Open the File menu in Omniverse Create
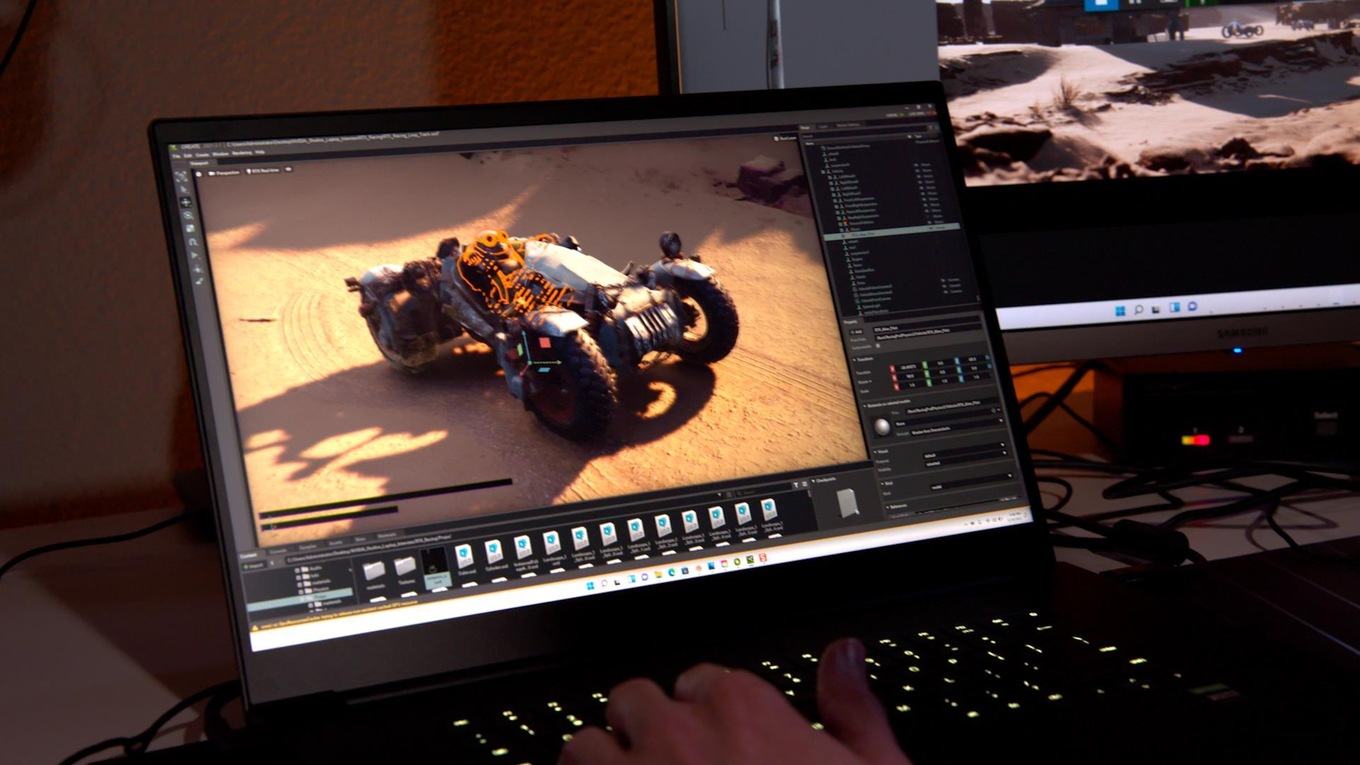The height and width of the screenshot is (765, 1360). point(176,156)
